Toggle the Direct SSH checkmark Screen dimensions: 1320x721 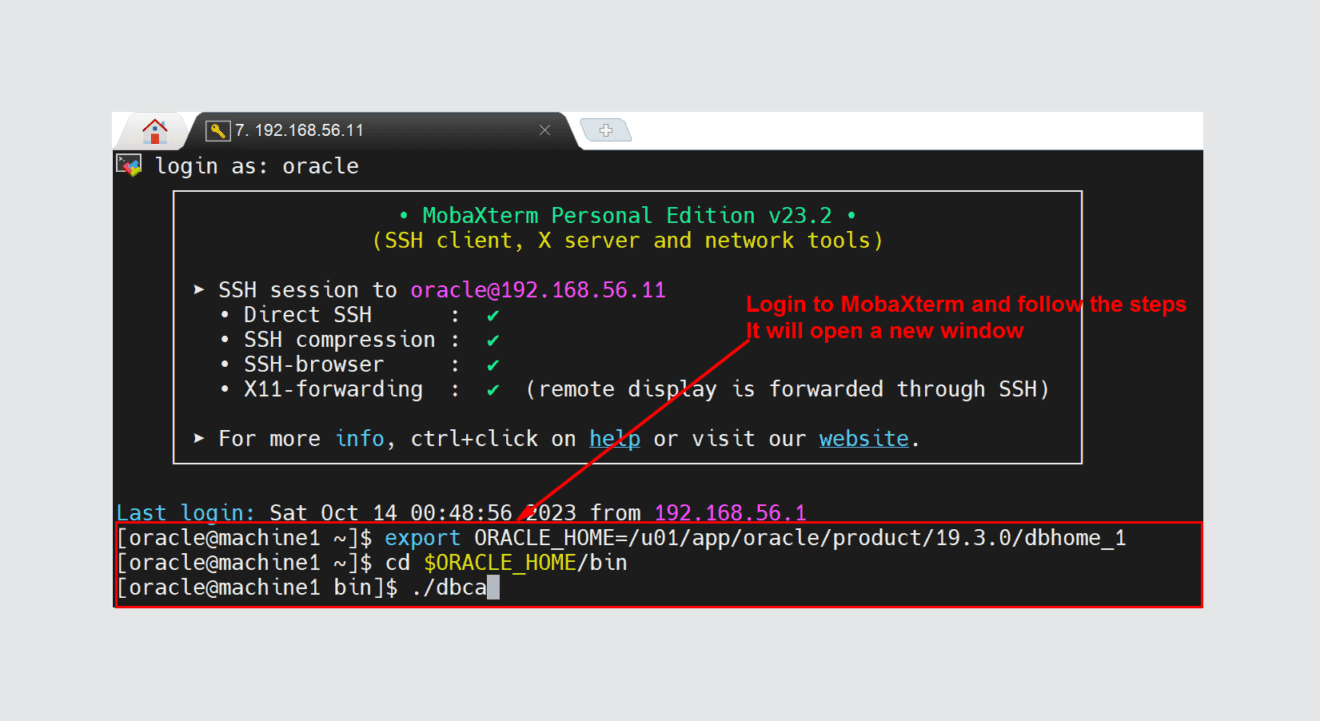click(491, 314)
